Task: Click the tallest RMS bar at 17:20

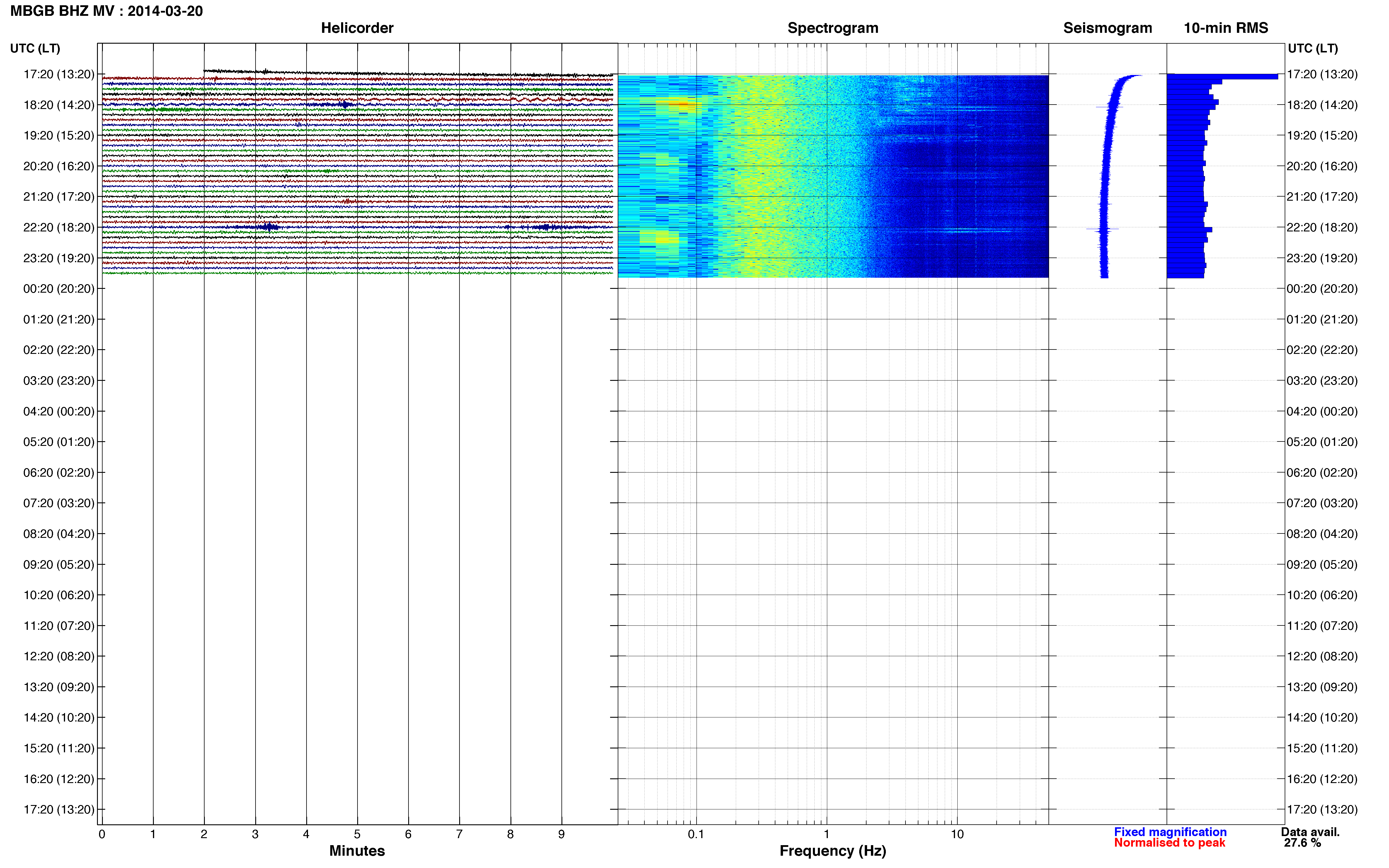Action: (1223, 76)
